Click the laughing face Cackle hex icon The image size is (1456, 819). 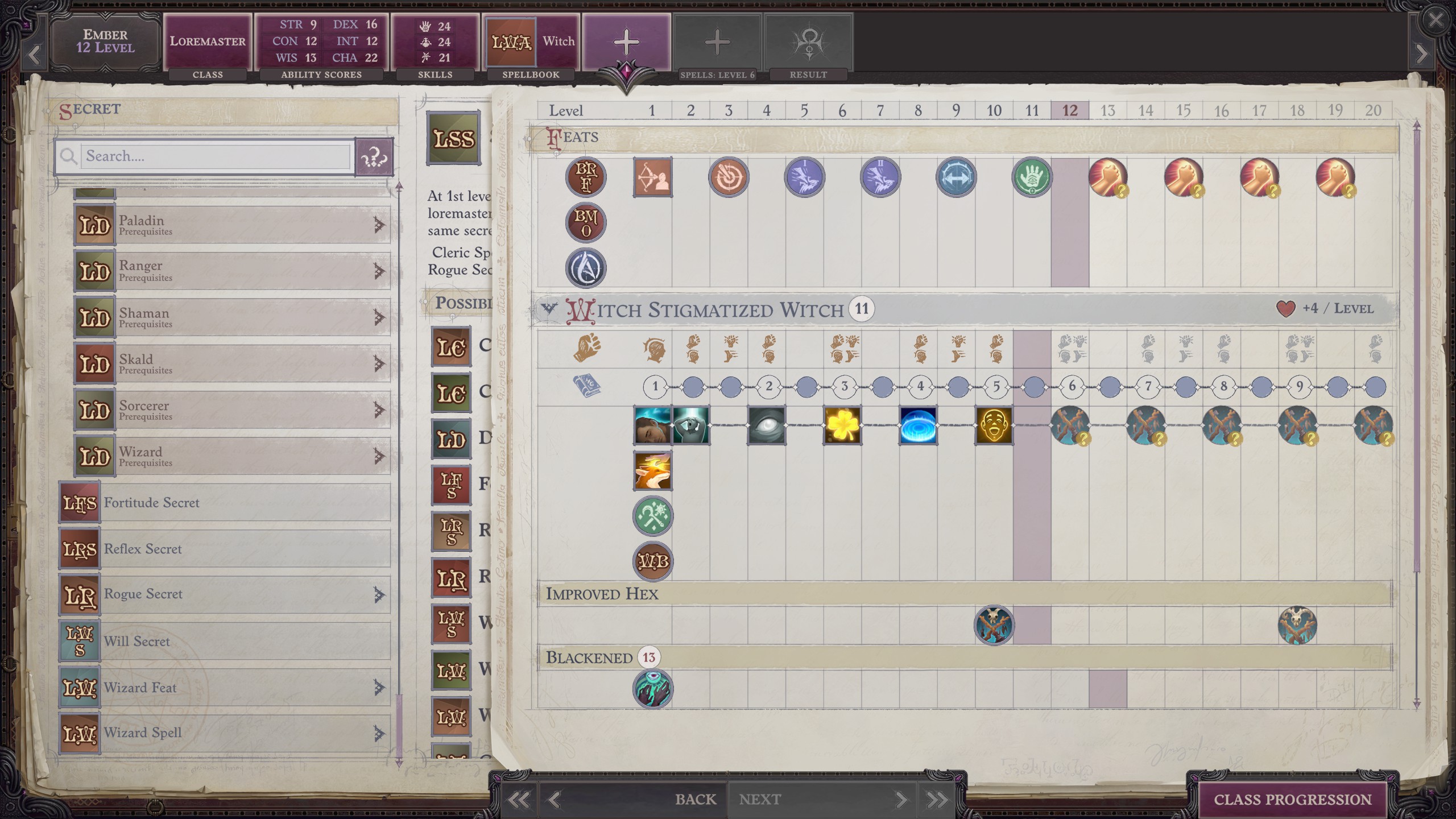point(994,425)
